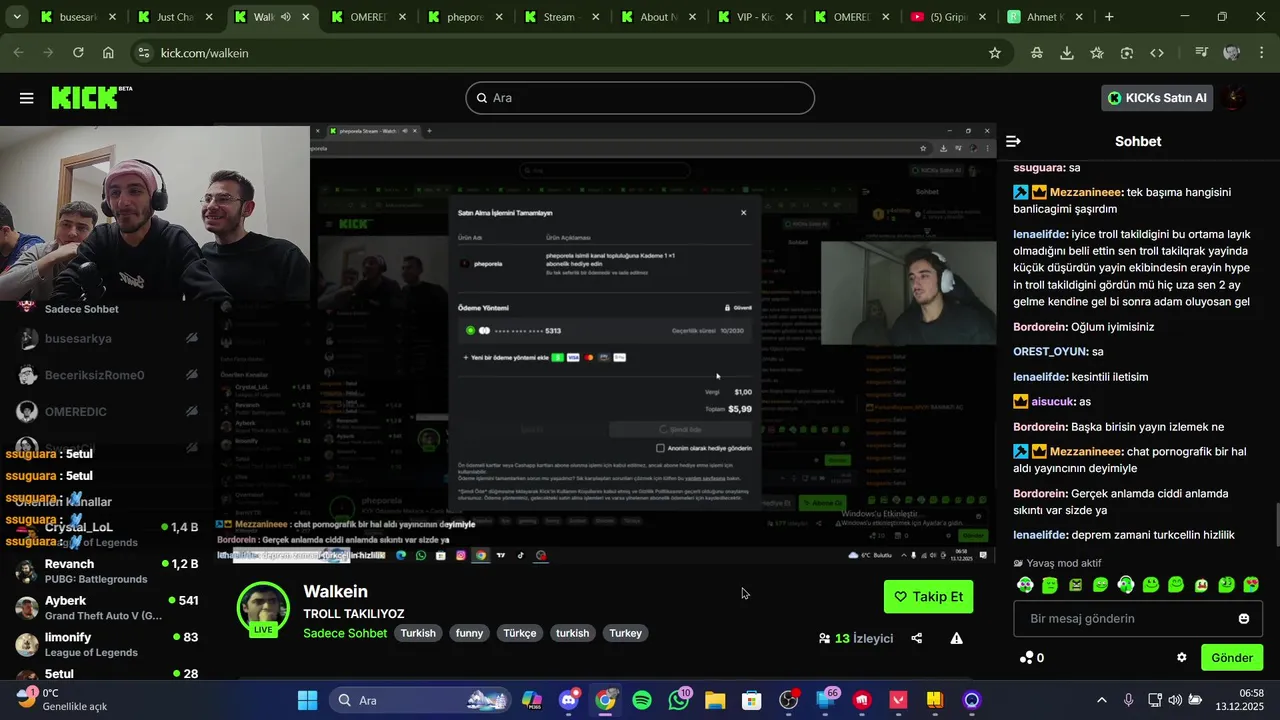
Task: Click the KICKs Satın Al button
Action: [x=1157, y=98]
